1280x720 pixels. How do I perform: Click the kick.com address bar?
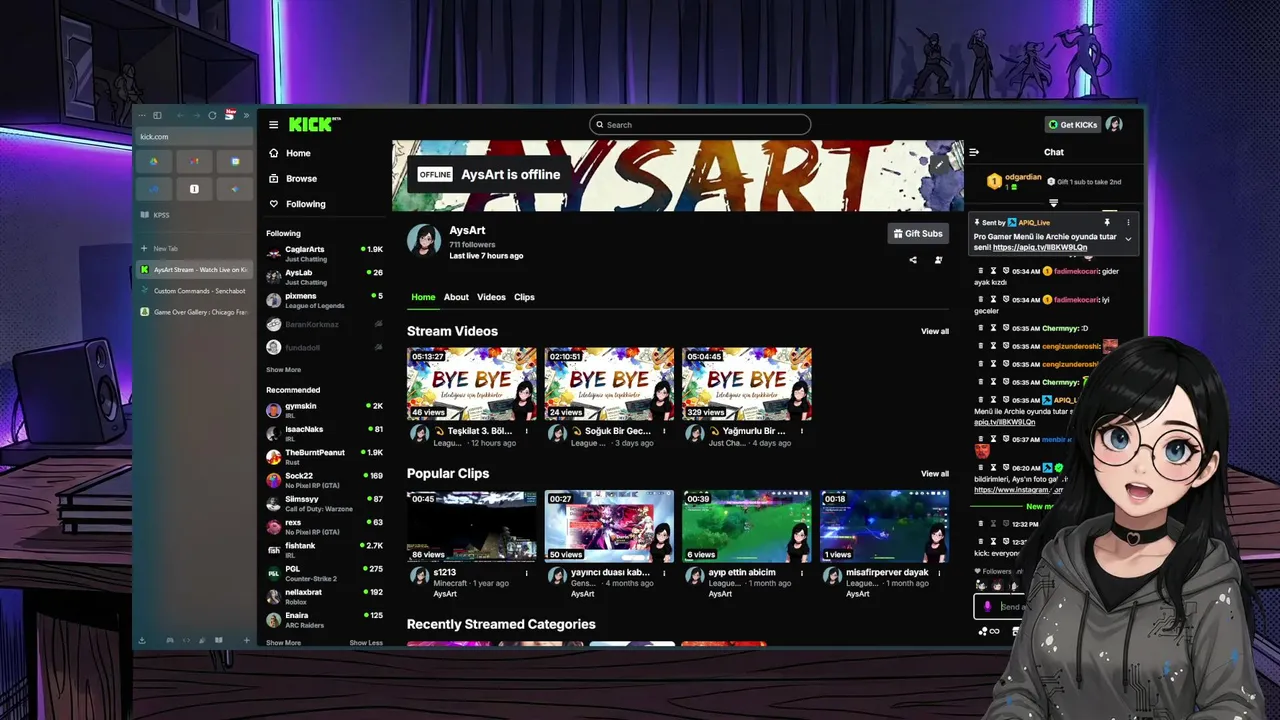click(195, 136)
